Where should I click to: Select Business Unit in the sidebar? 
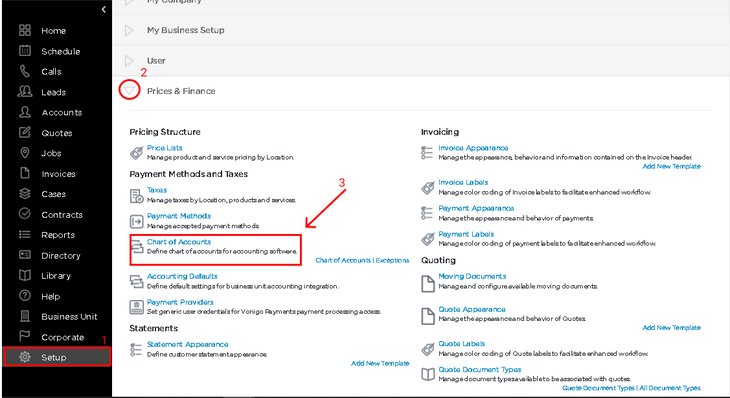tap(69, 317)
